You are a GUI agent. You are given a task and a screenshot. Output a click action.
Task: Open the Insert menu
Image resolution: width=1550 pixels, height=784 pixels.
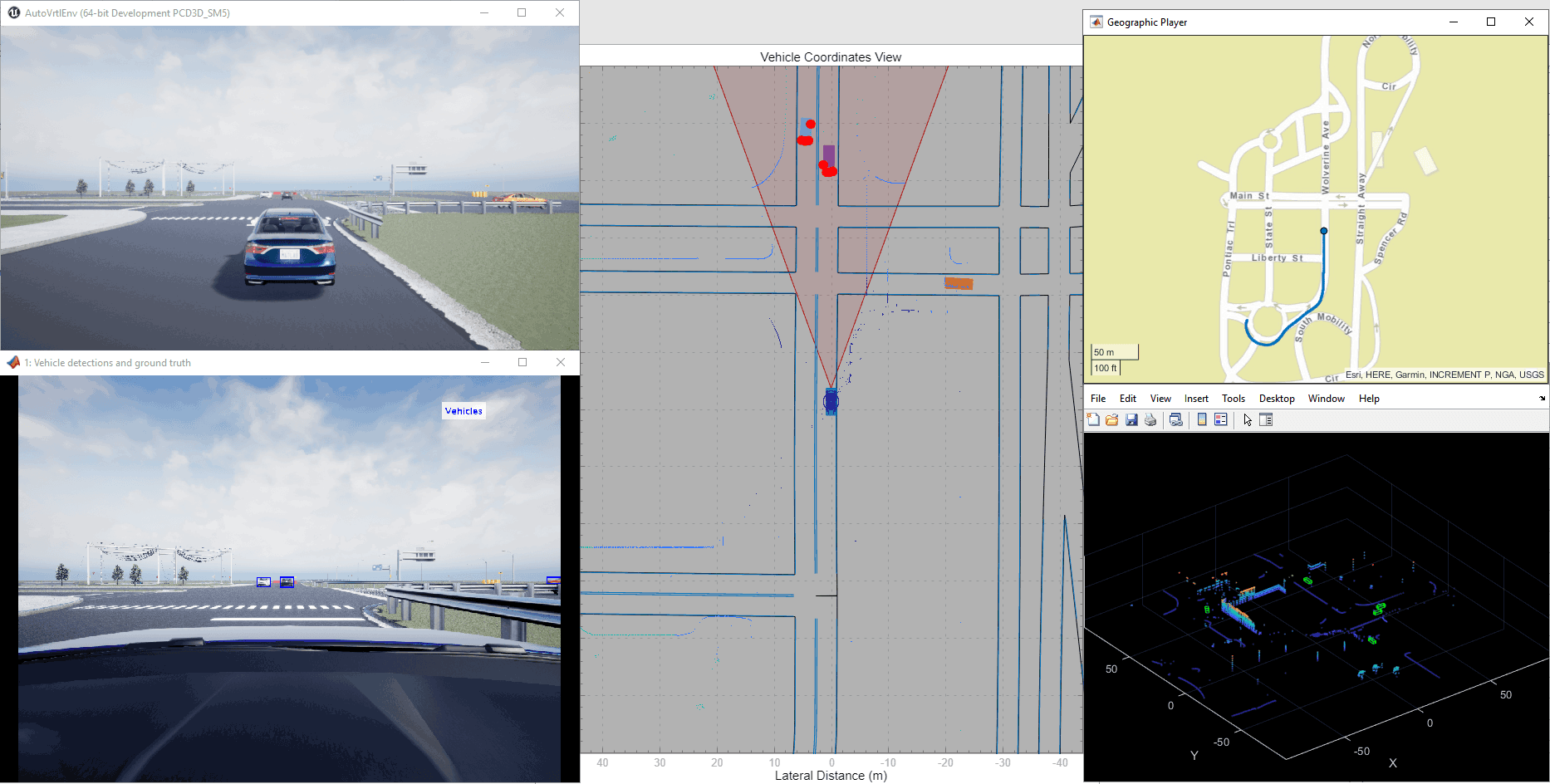(x=1196, y=399)
